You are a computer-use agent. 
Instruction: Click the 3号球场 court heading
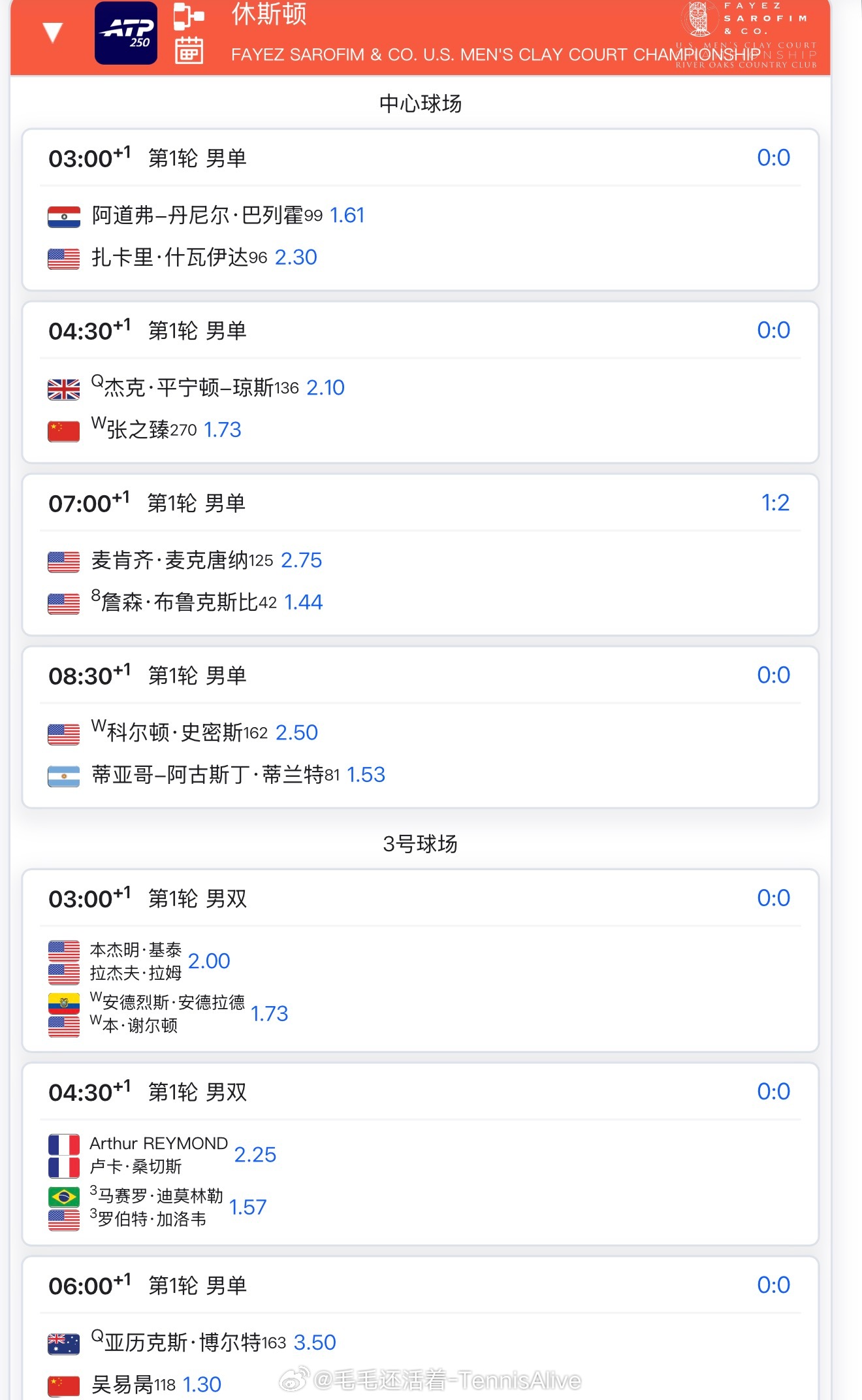(x=421, y=844)
